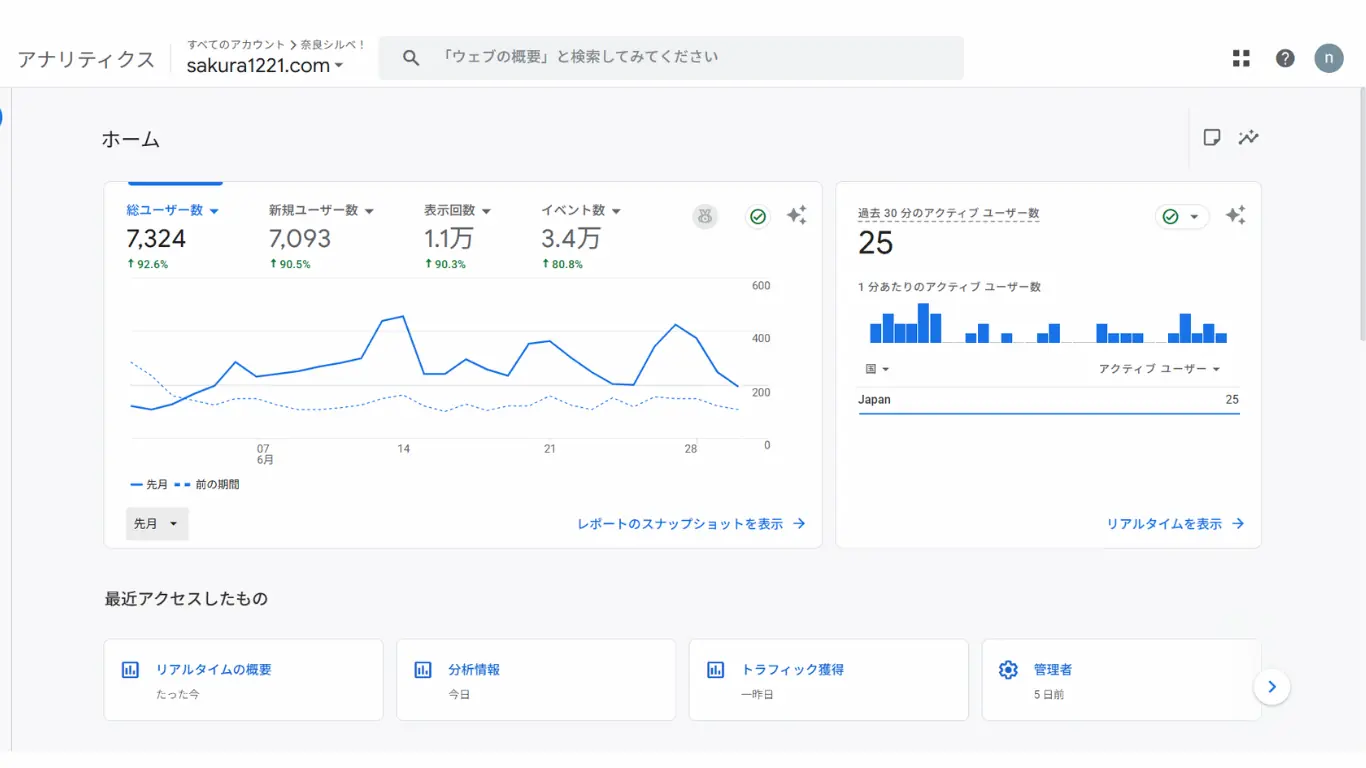Click the Japan row in realtime table

(x=1048, y=400)
